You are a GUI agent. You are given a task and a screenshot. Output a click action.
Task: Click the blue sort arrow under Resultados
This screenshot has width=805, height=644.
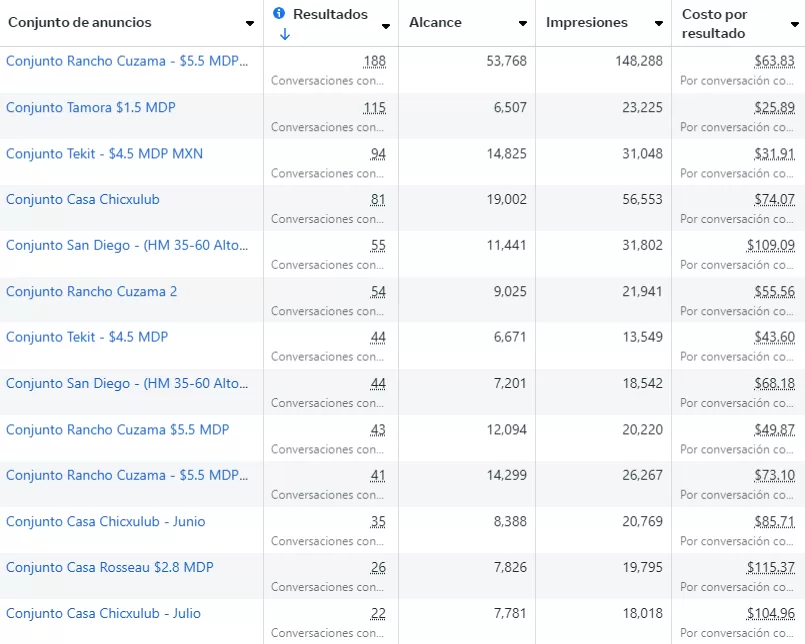[x=285, y=35]
